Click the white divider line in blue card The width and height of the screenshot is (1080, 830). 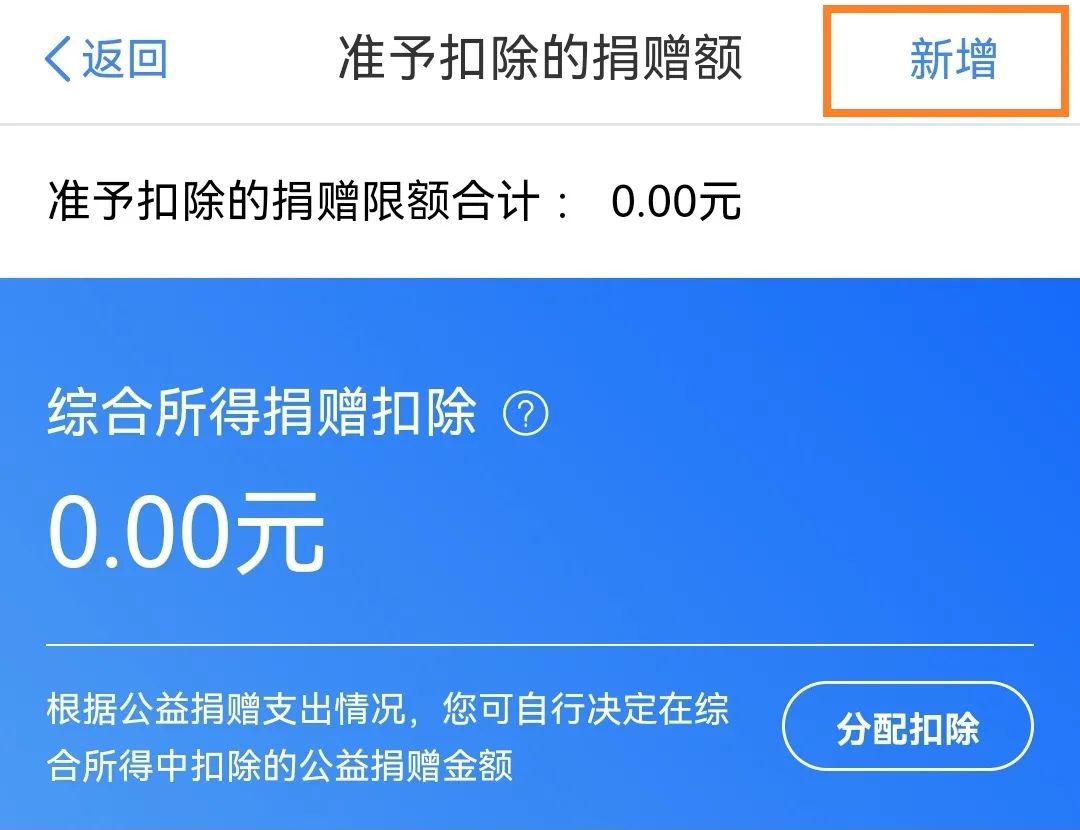[540, 645]
